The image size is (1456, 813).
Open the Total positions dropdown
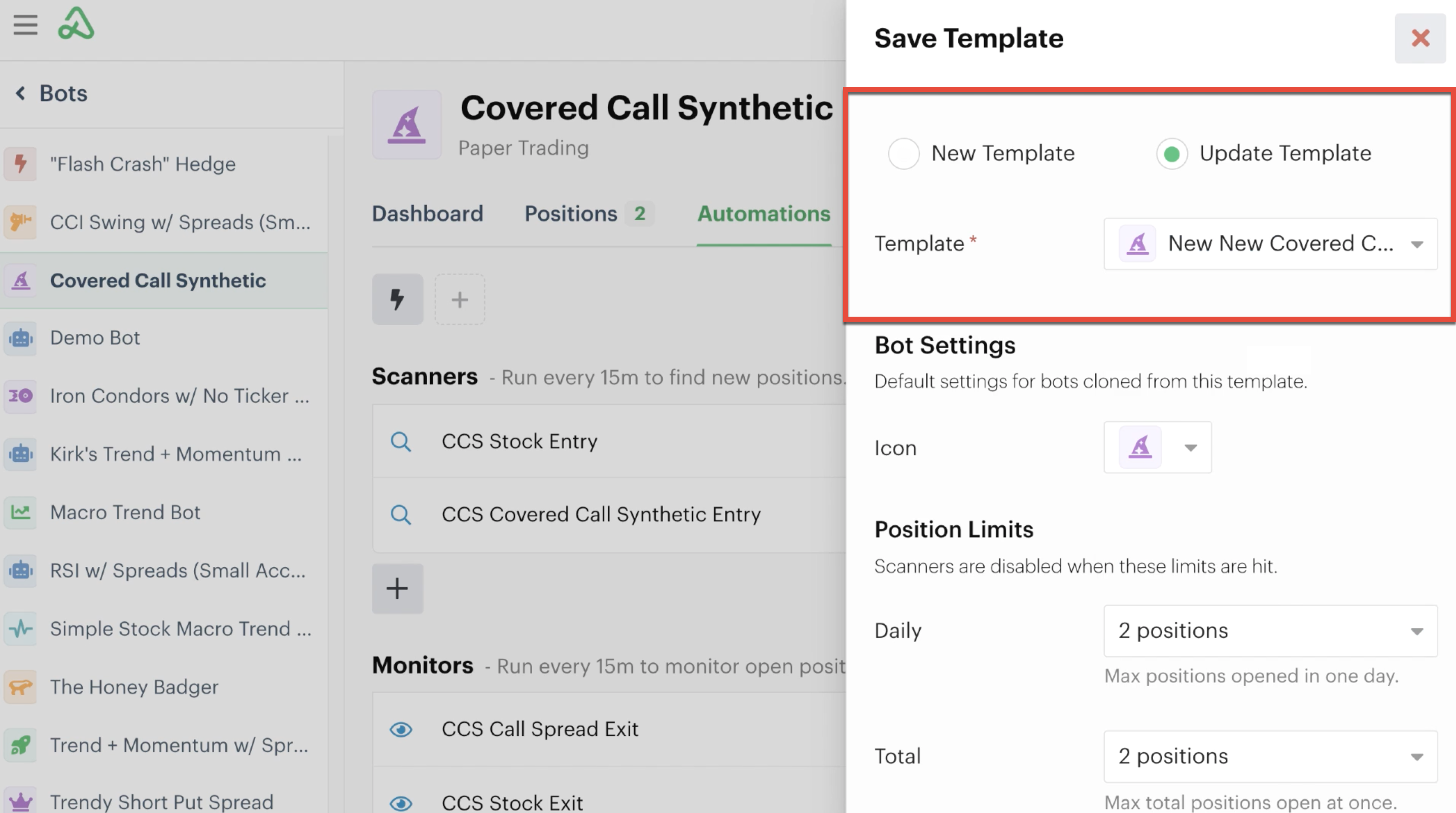coord(1271,757)
